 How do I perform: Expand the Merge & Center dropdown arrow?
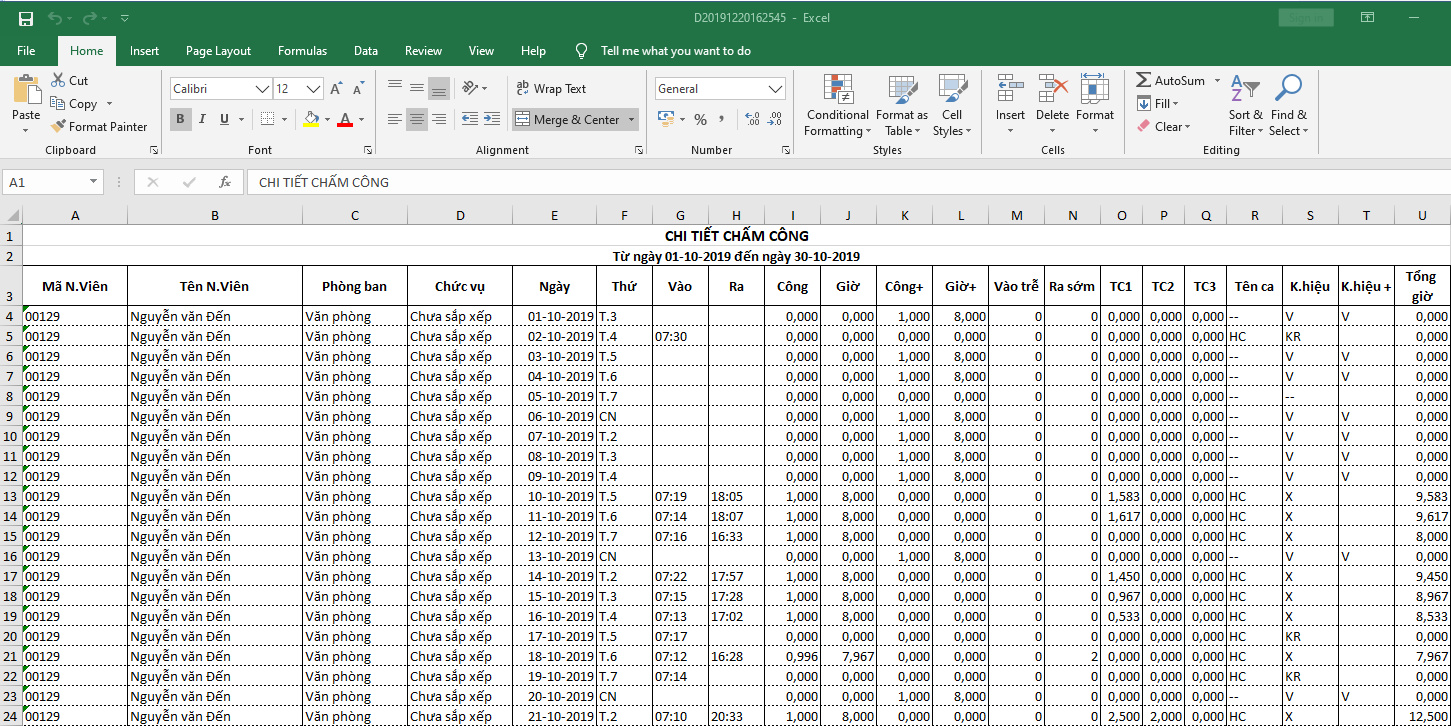click(x=632, y=120)
